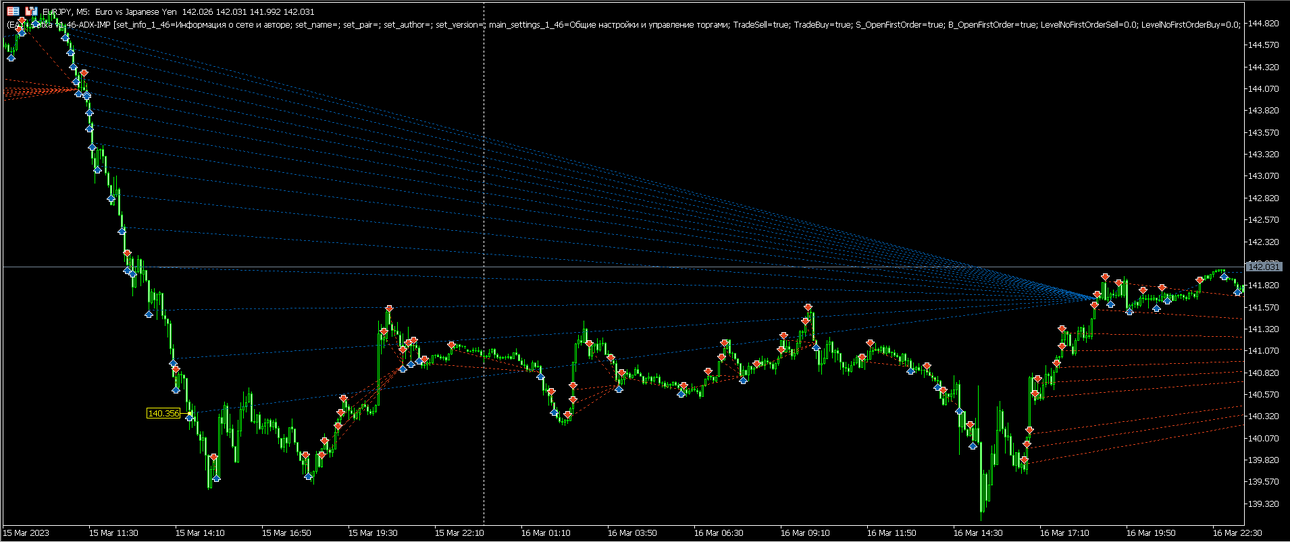Click the 16 Mar 01:10 time label

[546, 533]
